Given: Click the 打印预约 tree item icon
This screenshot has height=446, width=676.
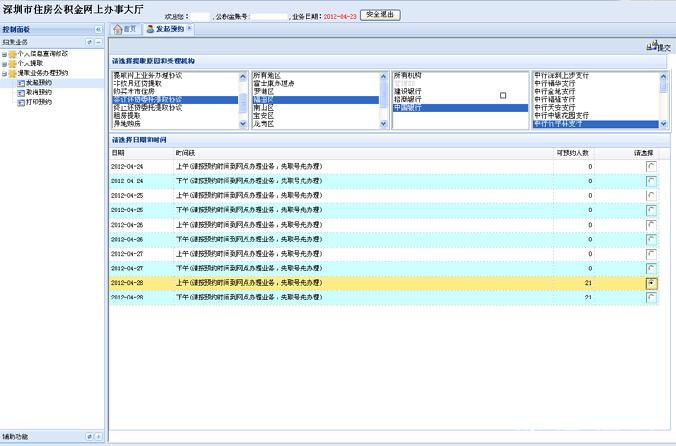Looking at the screenshot, I should pyautogui.click(x=21, y=100).
